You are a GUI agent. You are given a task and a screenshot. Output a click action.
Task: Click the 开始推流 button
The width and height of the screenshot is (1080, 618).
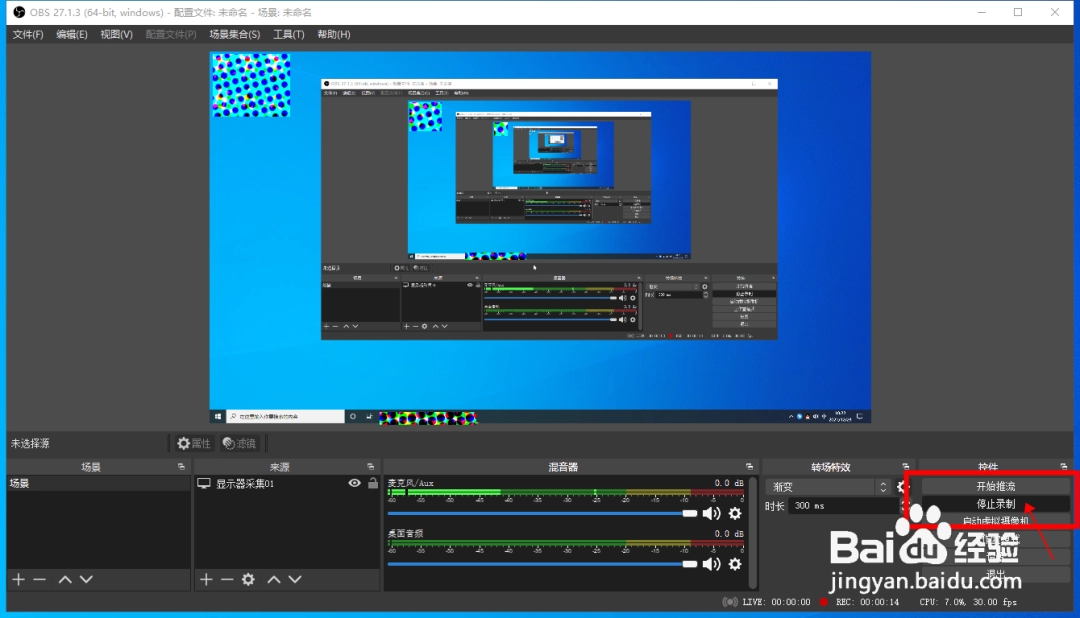point(995,486)
